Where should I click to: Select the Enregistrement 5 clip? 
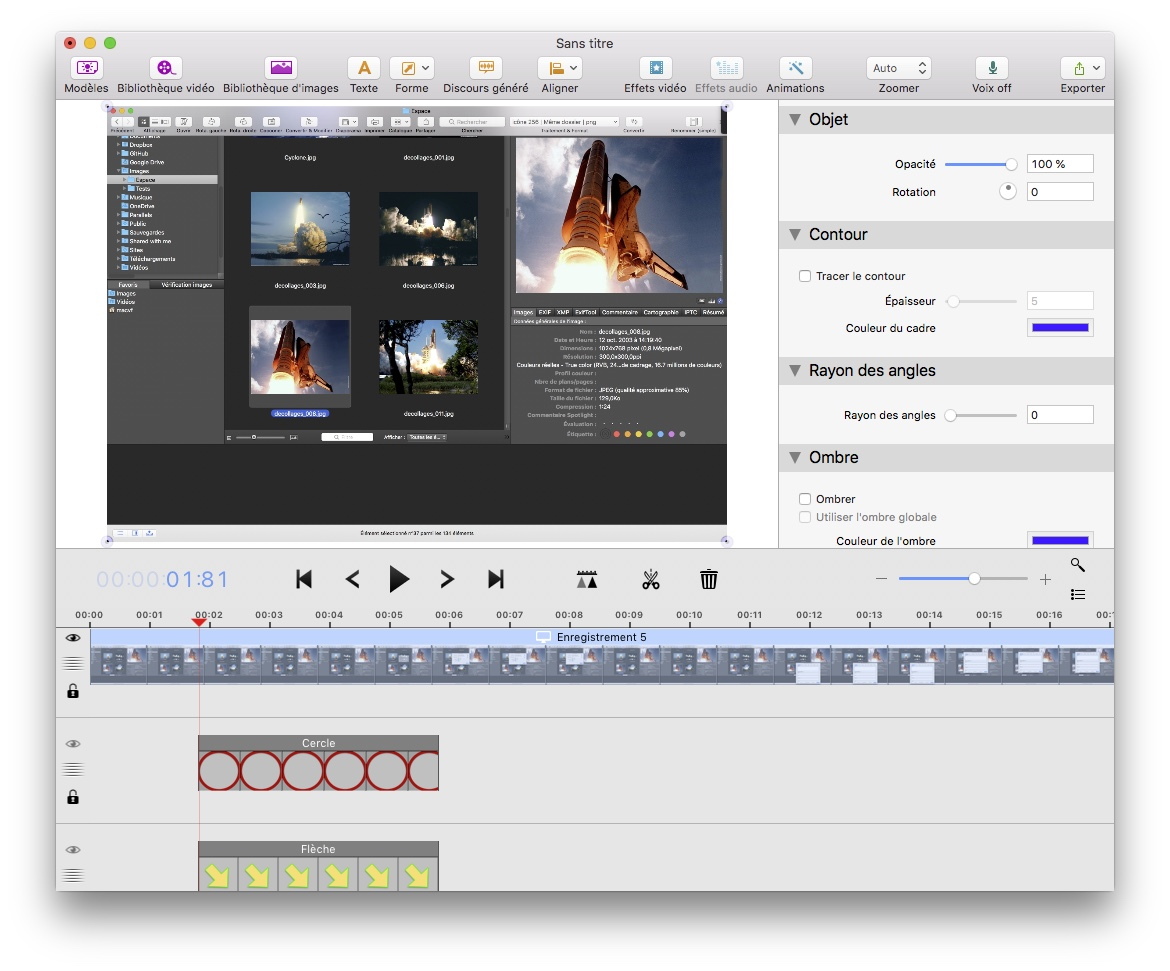tap(602, 656)
